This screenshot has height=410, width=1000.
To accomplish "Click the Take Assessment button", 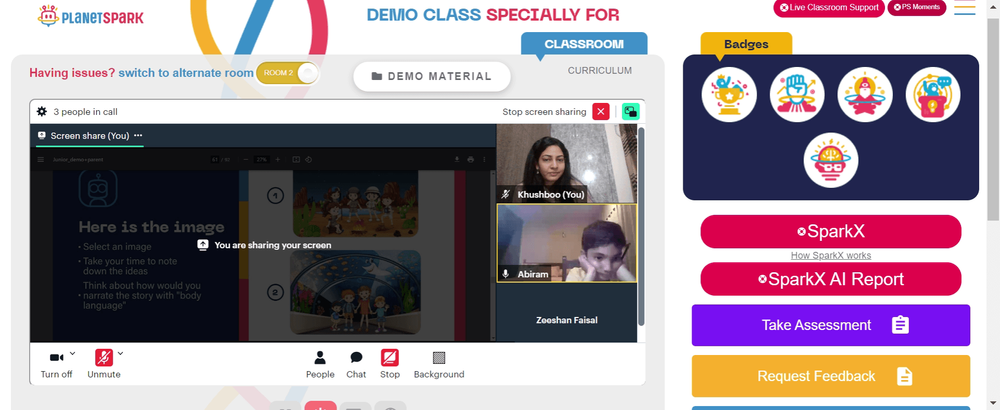I will (x=830, y=325).
